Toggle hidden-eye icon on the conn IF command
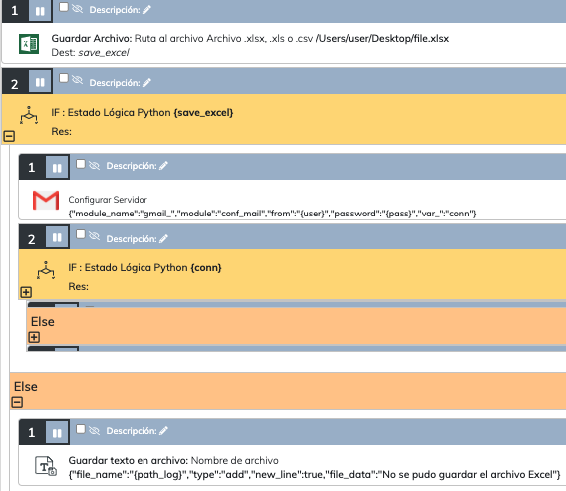 pyautogui.click(x=95, y=236)
